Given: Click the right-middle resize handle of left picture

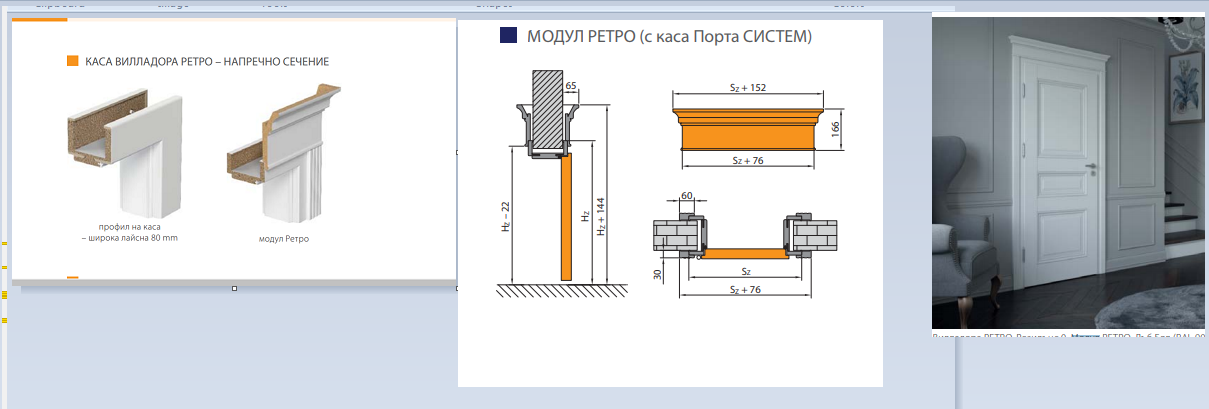Looking at the screenshot, I should coord(457,153).
